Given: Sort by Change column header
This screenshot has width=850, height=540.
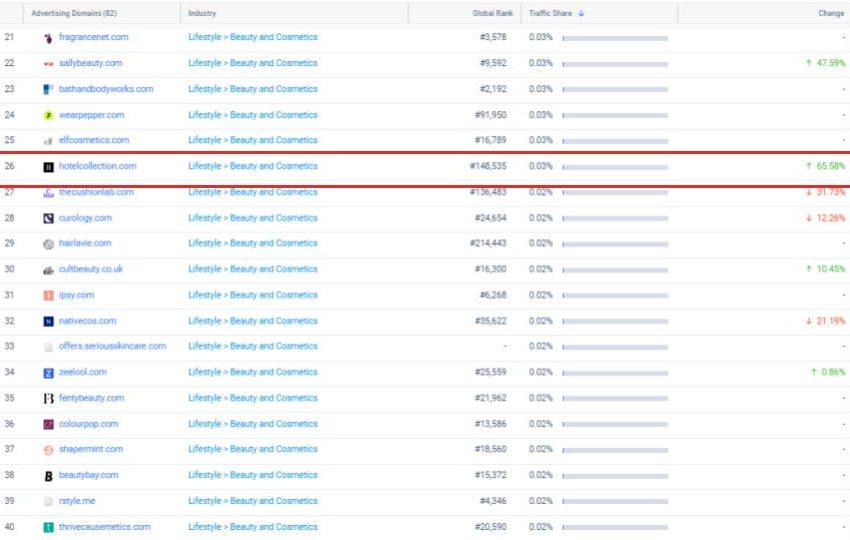Looking at the screenshot, I should (x=831, y=13).
